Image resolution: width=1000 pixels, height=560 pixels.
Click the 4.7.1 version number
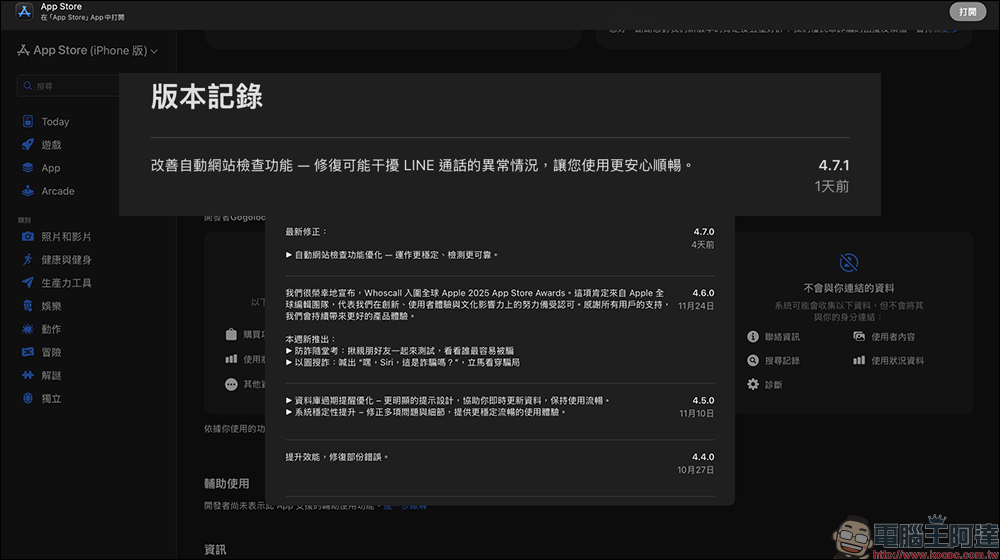pyautogui.click(x=834, y=165)
